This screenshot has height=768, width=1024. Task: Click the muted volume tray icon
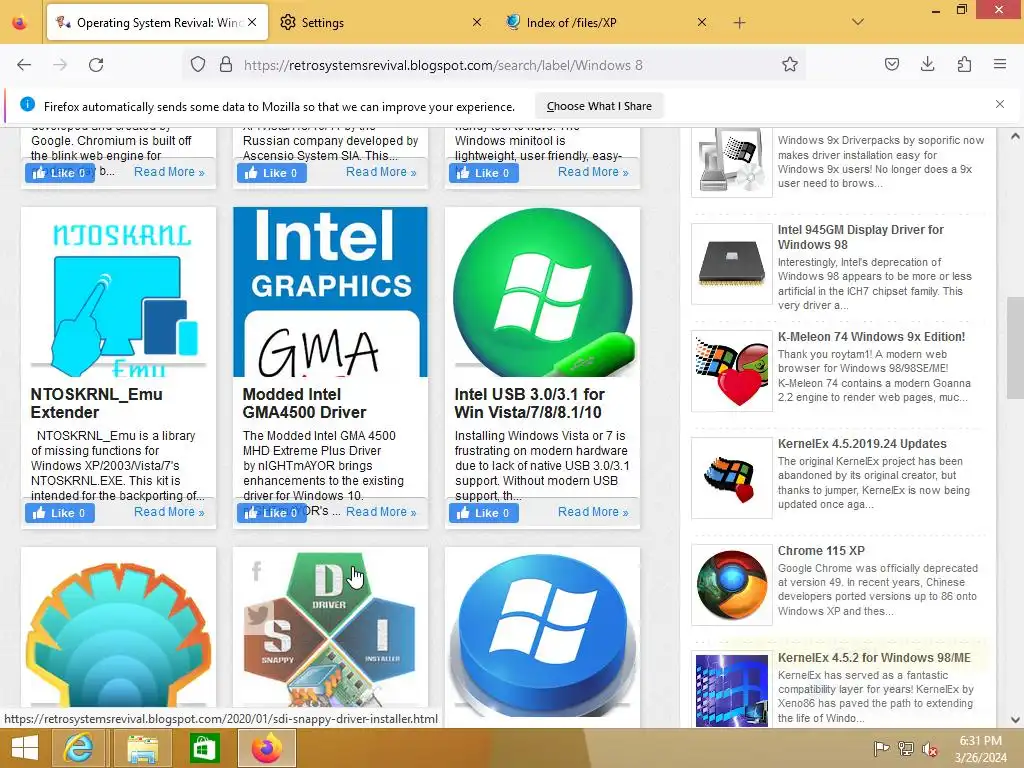click(x=930, y=749)
